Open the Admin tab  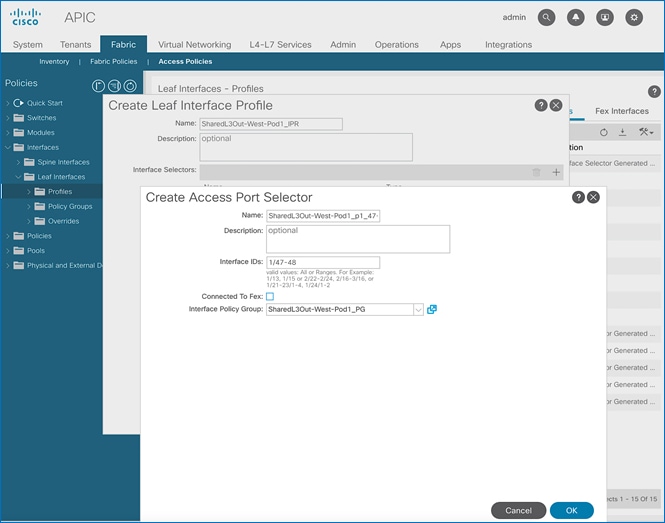[x=343, y=45]
